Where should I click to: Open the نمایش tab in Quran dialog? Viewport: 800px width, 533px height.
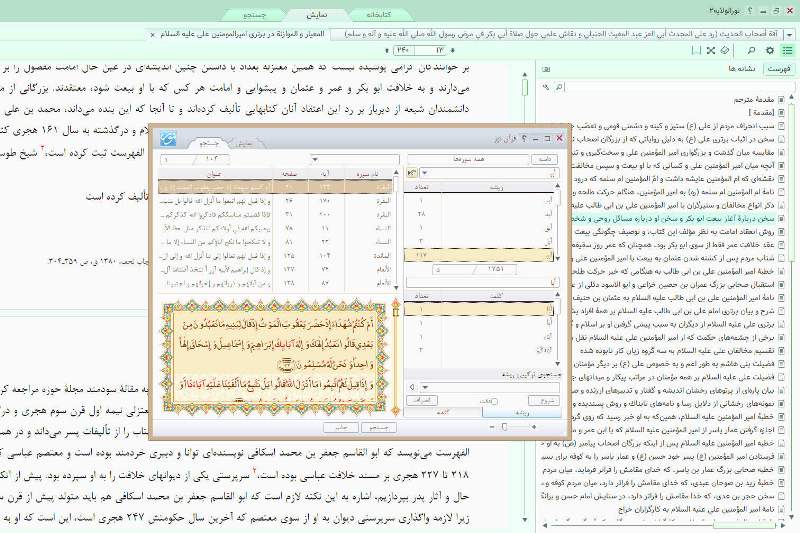(246, 143)
